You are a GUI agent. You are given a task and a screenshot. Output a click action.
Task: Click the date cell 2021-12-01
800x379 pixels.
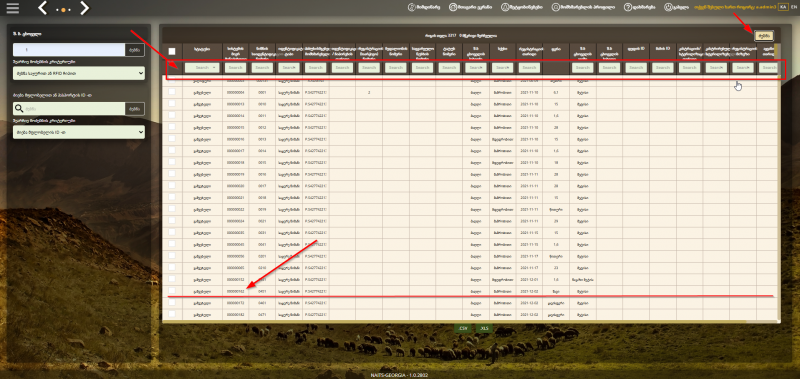point(529,280)
